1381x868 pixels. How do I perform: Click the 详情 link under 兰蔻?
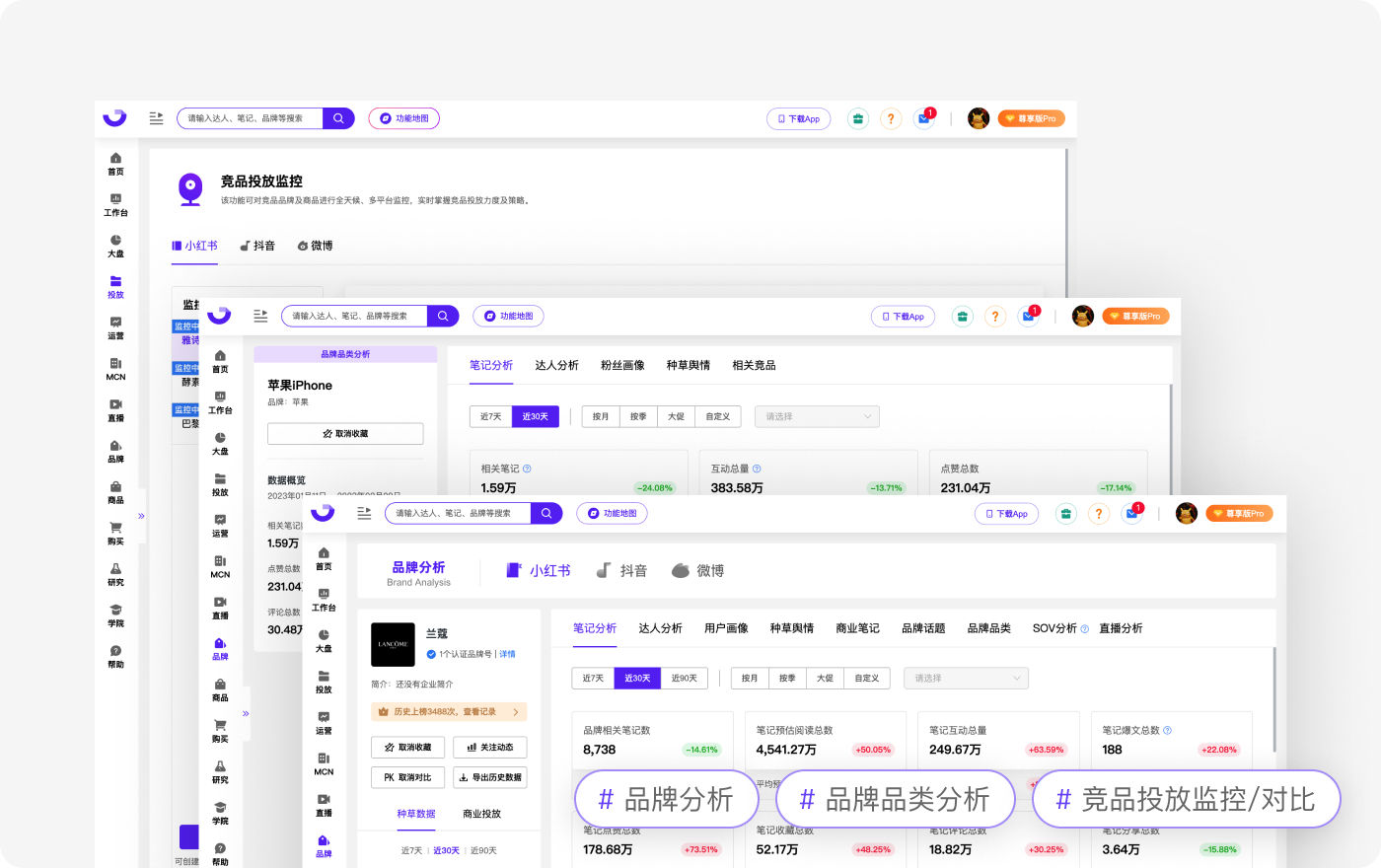click(x=507, y=654)
